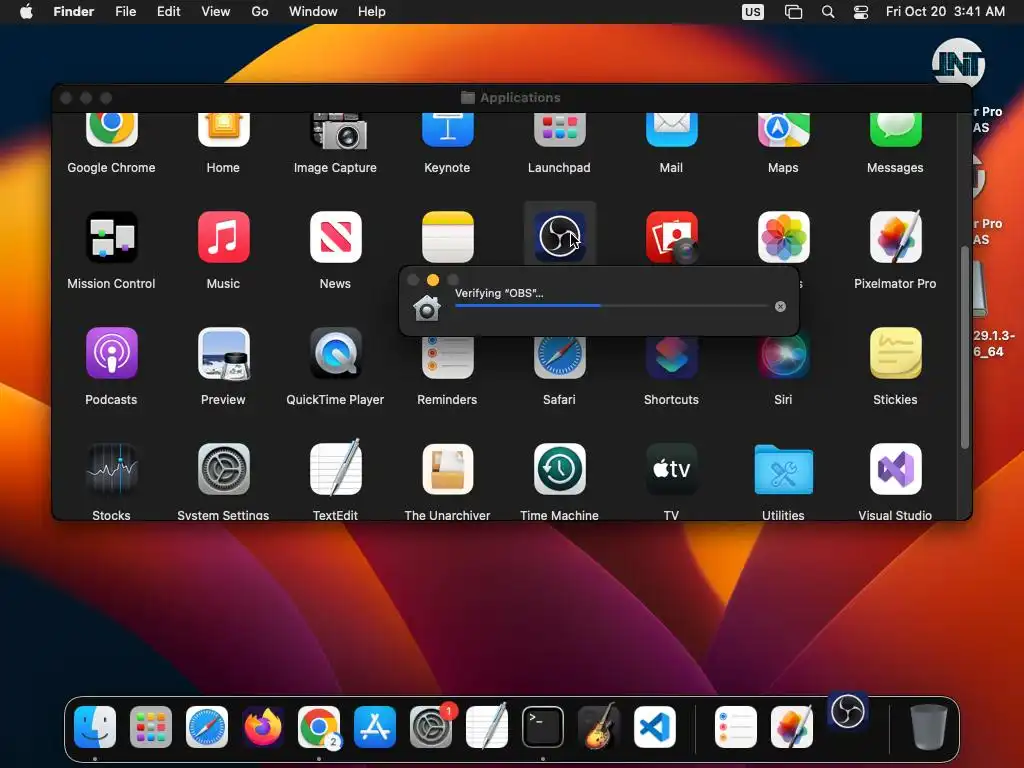This screenshot has width=1024, height=768.
Task: Launch QuickTime Player
Action: pos(336,353)
